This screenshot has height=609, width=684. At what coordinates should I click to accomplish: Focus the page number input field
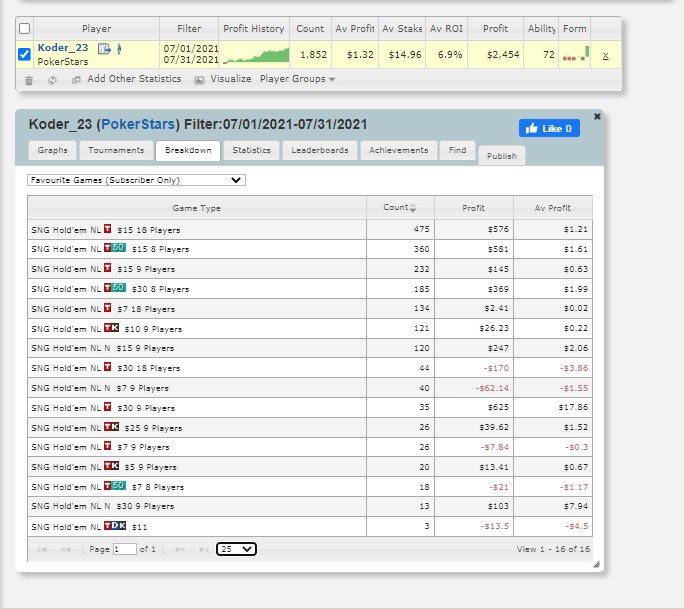(125, 549)
